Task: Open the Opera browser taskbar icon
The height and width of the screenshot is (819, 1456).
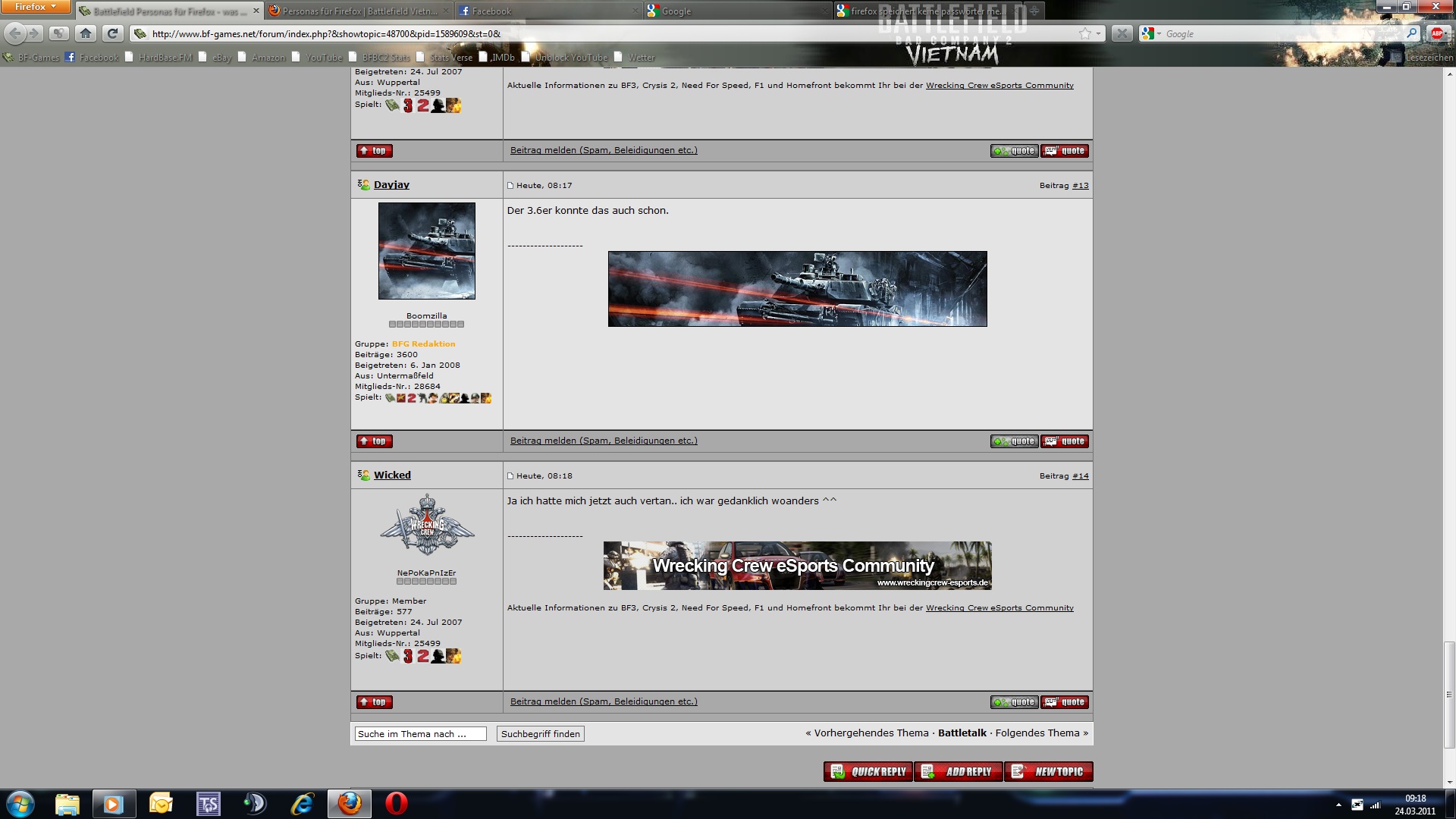Action: (396, 804)
